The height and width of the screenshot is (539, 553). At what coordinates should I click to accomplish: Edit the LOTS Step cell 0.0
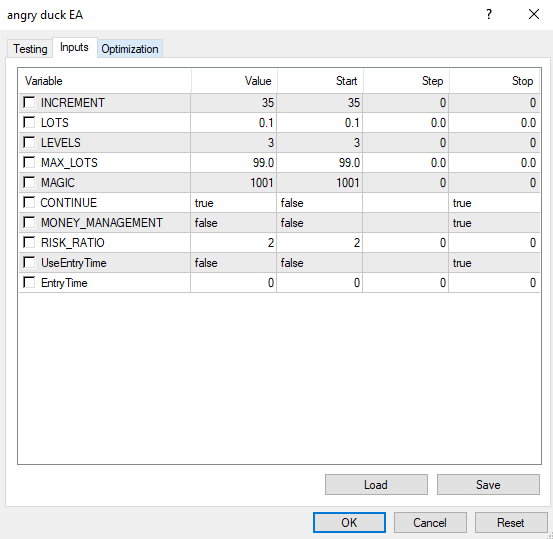pos(406,122)
